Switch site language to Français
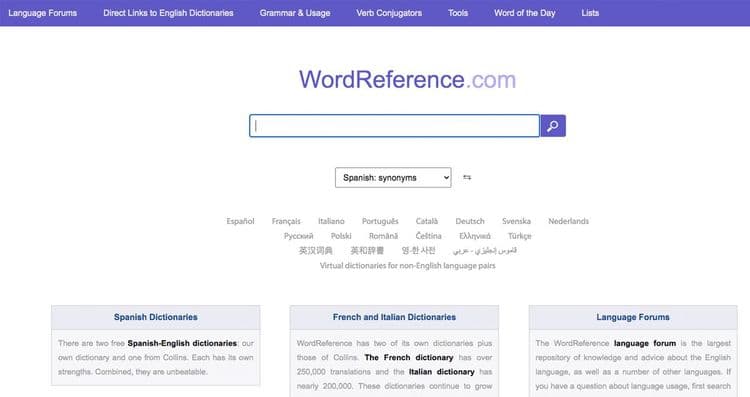This screenshot has height=397, width=750. pos(286,221)
